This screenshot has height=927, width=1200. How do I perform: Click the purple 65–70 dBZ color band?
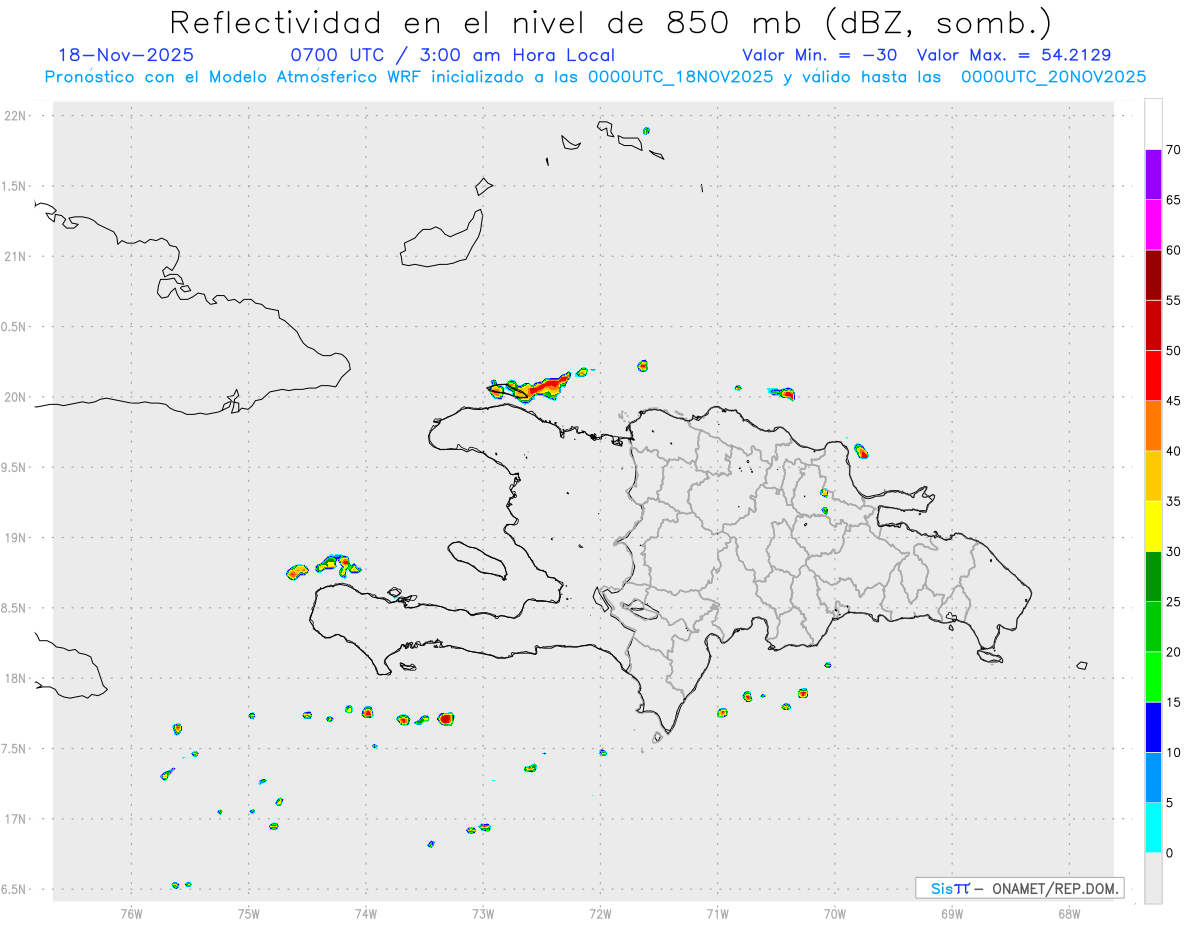1153,175
